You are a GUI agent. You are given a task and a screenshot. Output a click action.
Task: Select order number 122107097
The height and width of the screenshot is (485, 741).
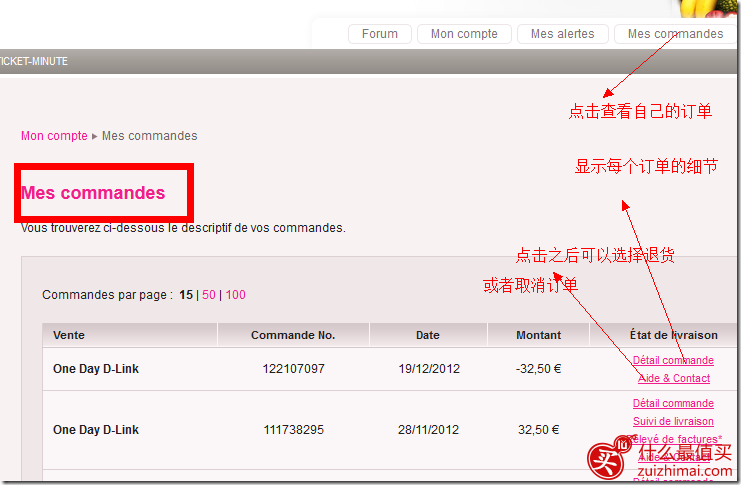pos(293,369)
